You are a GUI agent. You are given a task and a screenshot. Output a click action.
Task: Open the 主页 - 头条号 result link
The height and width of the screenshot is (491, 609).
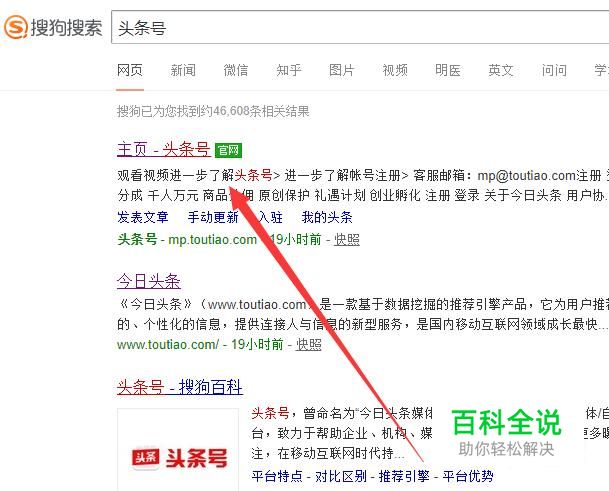[164, 150]
